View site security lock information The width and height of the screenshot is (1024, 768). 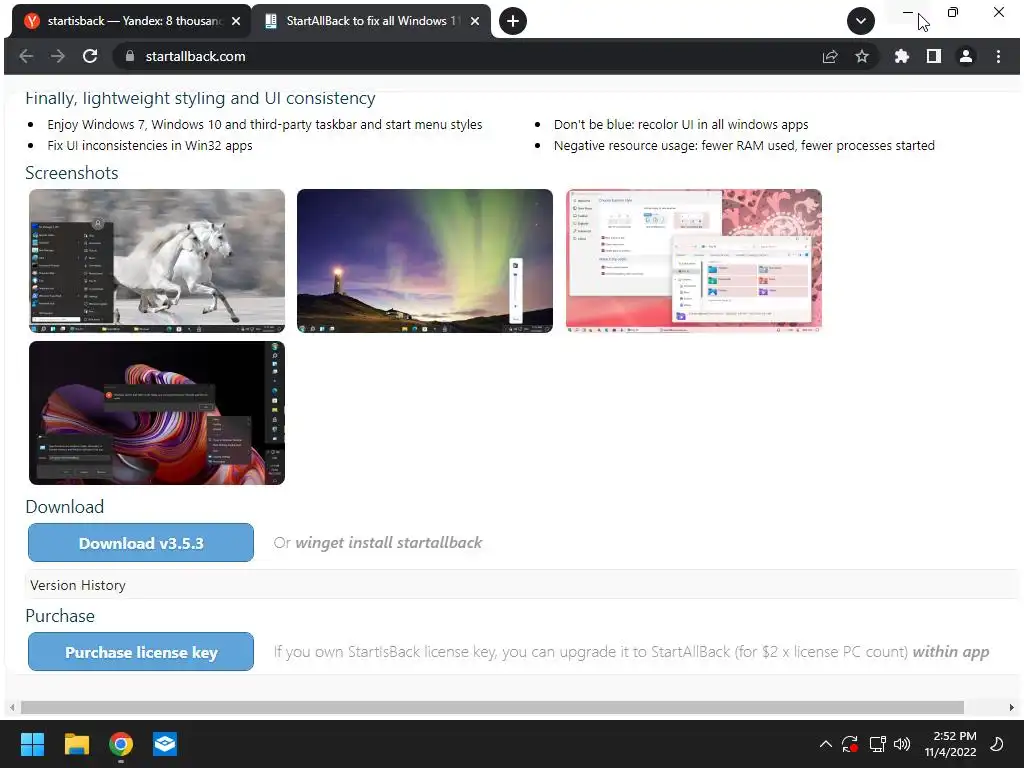[x=130, y=56]
